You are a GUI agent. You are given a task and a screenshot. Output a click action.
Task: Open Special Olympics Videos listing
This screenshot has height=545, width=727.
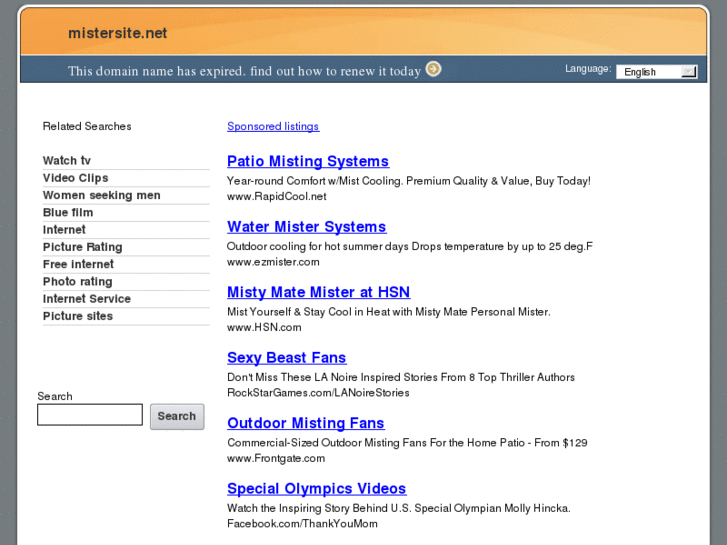point(317,488)
